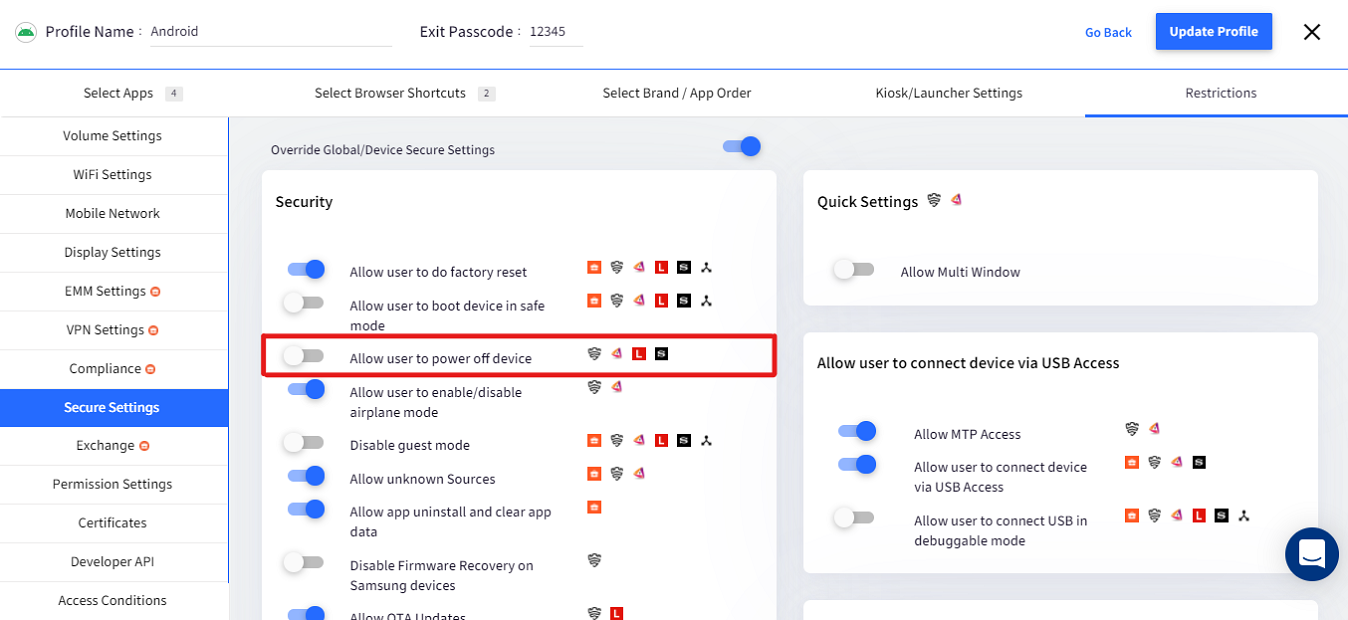
Task: Click the shield icon beside Disable Firmware Recovery
Action: 594,560
